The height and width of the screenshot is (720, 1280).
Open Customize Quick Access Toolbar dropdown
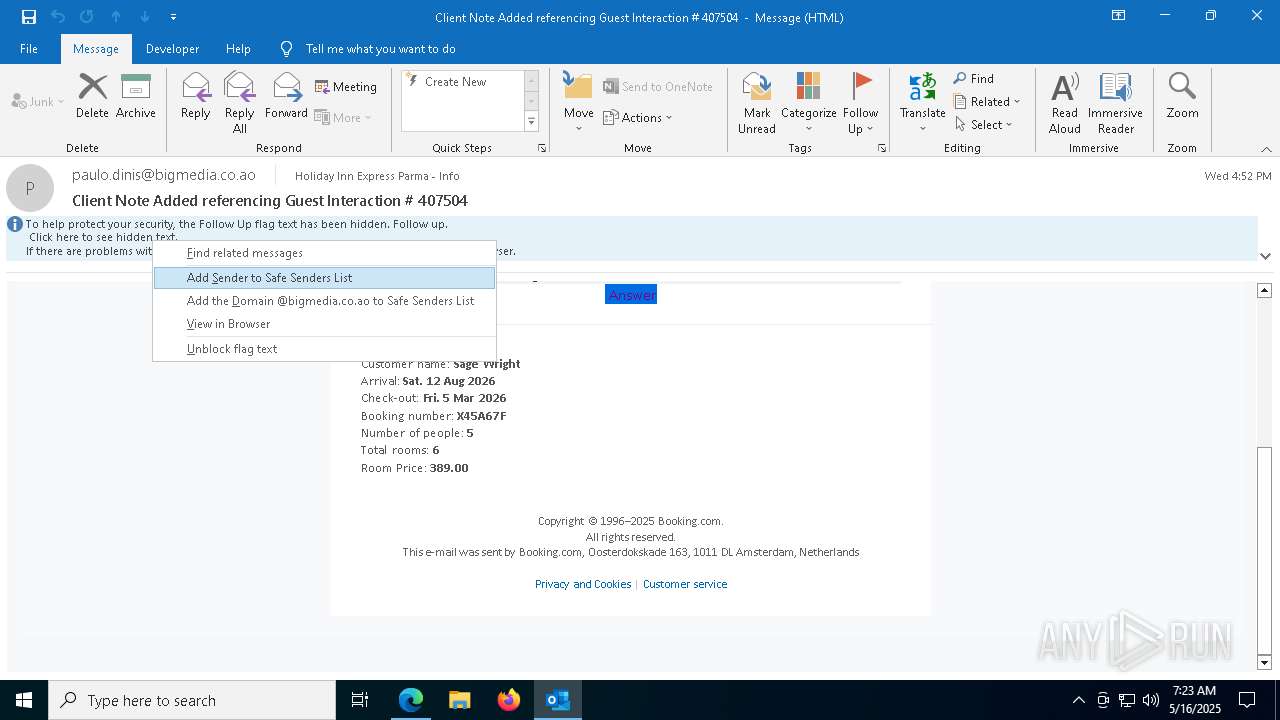[173, 17]
